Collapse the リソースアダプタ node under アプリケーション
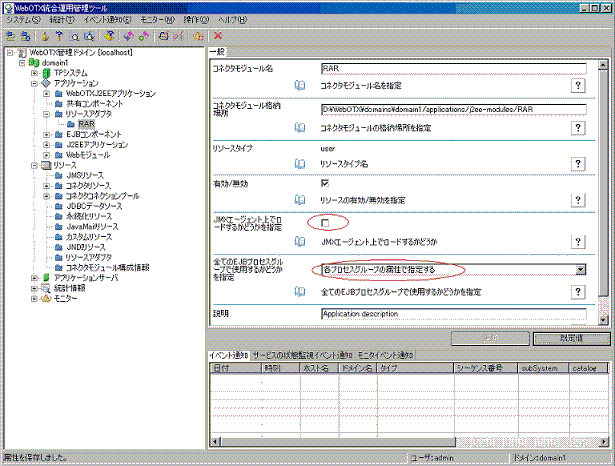This screenshot has height=466, width=615. point(46,114)
